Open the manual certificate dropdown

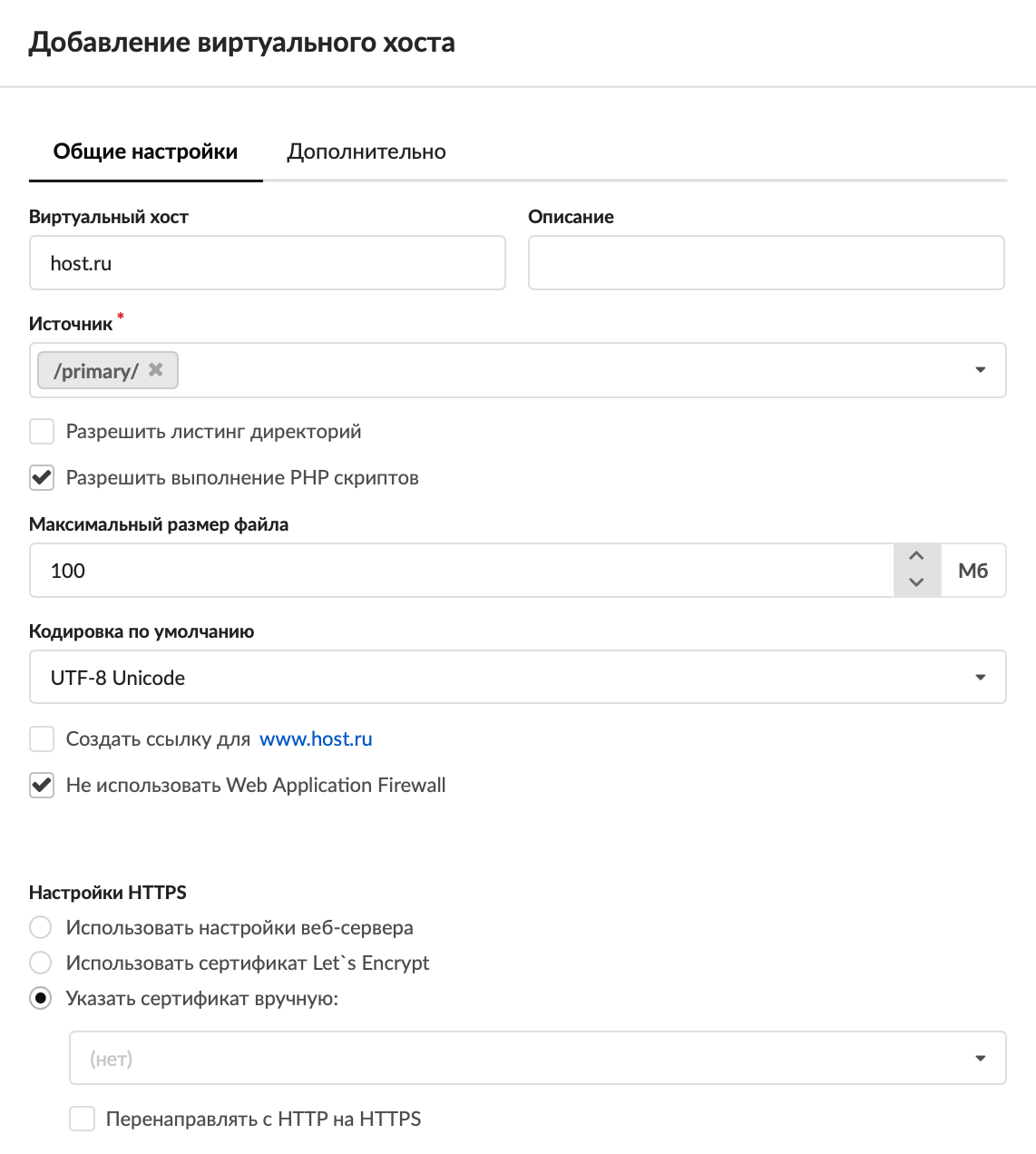click(980, 1059)
